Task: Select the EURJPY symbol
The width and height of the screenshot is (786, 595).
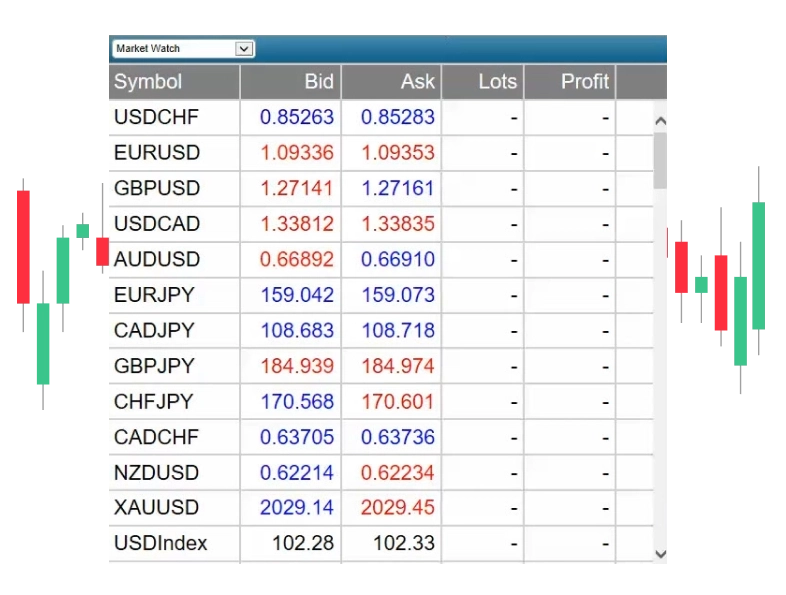Action: (154, 295)
